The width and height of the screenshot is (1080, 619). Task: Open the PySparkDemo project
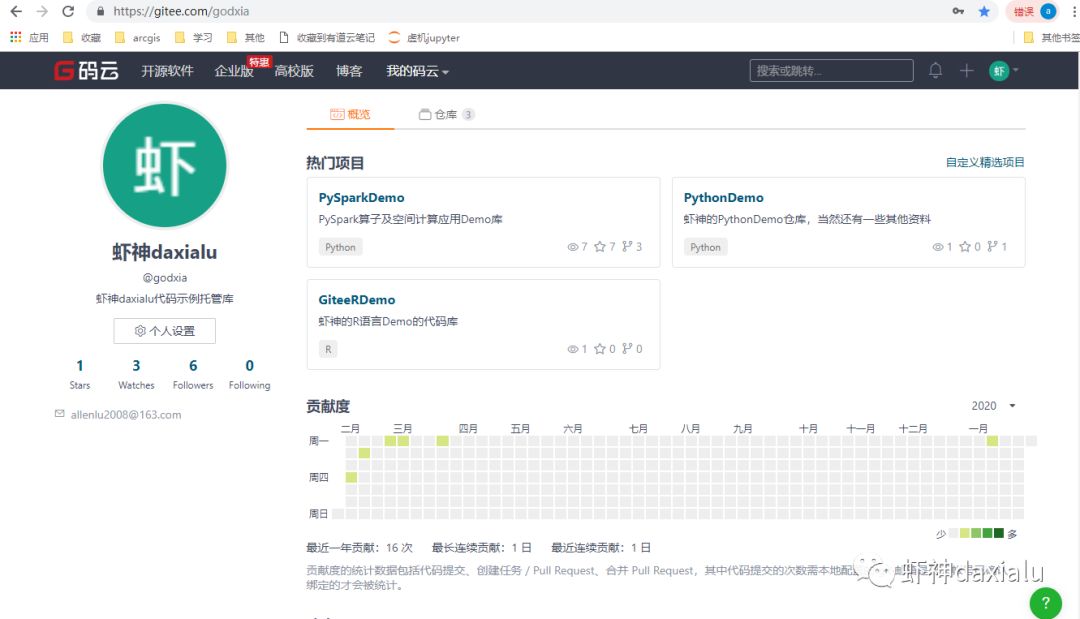pyautogui.click(x=361, y=198)
